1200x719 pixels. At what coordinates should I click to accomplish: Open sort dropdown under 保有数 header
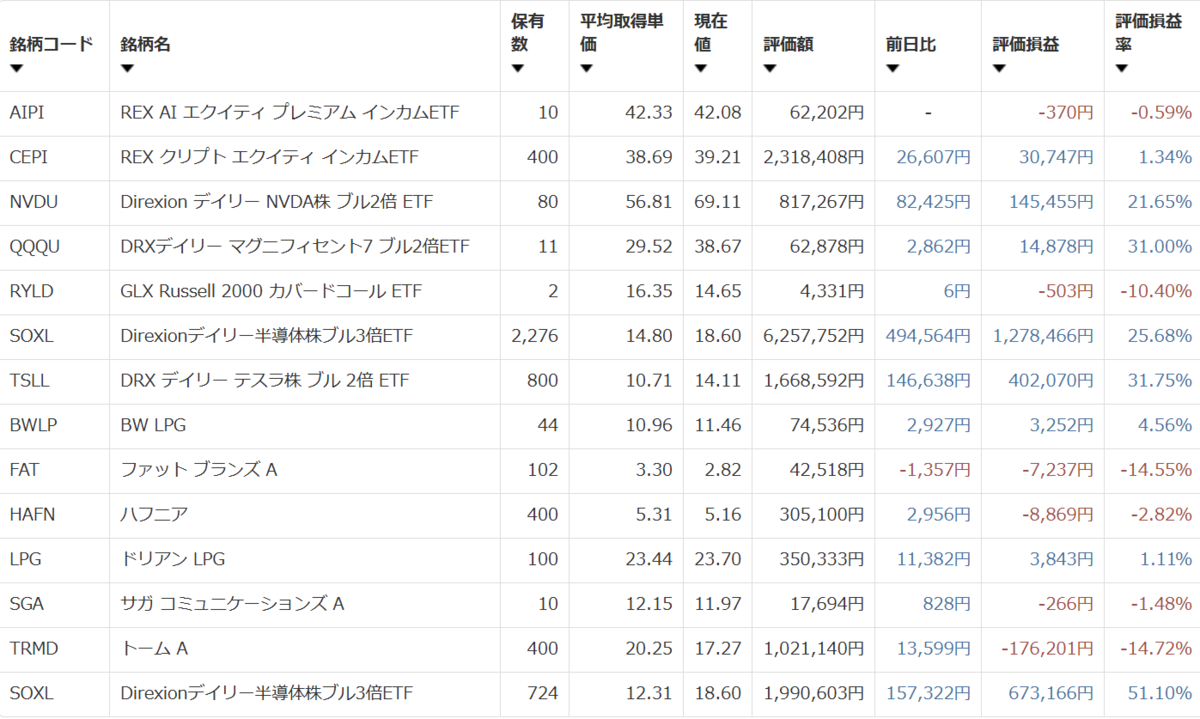pyautogui.click(x=517, y=69)
